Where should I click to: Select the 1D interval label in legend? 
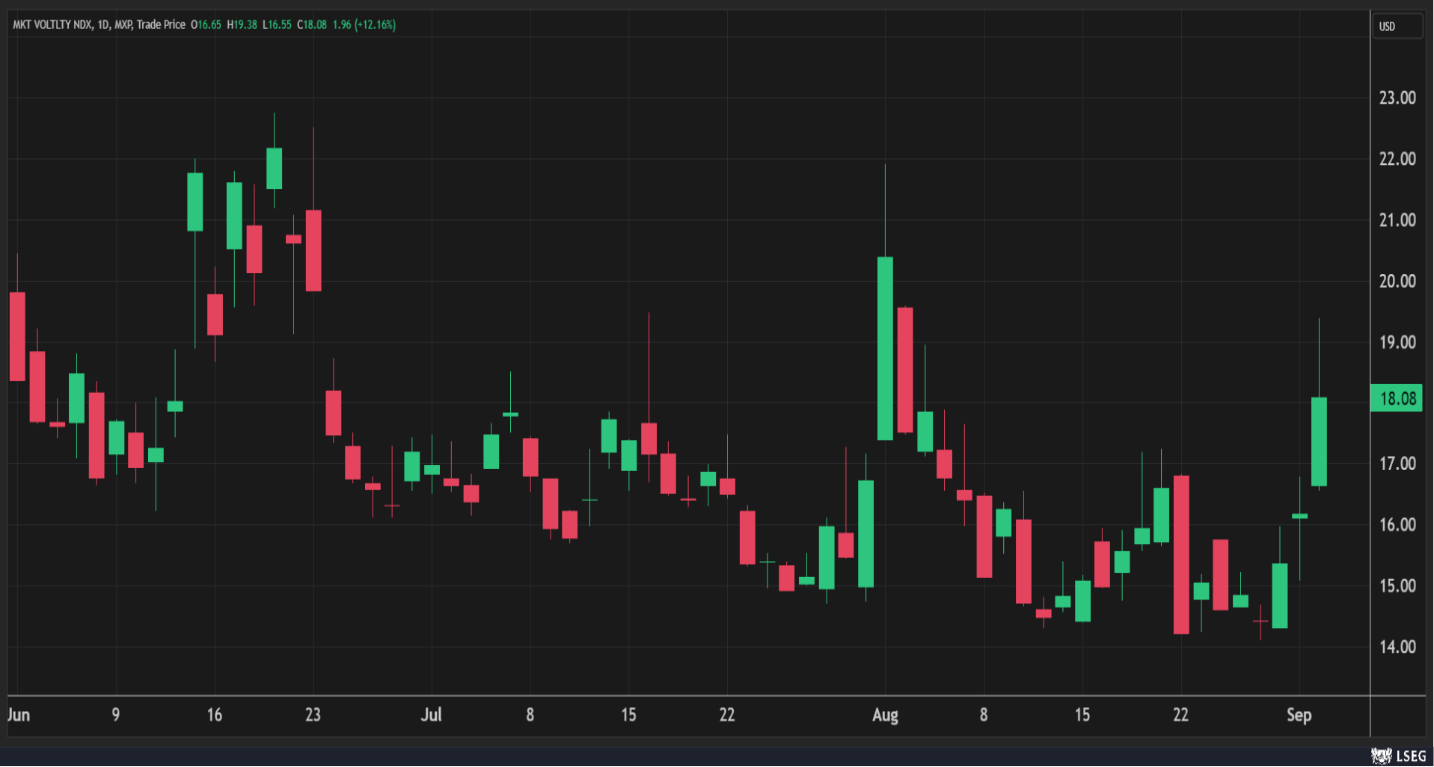pyautogui.click(x=103, y=25)
